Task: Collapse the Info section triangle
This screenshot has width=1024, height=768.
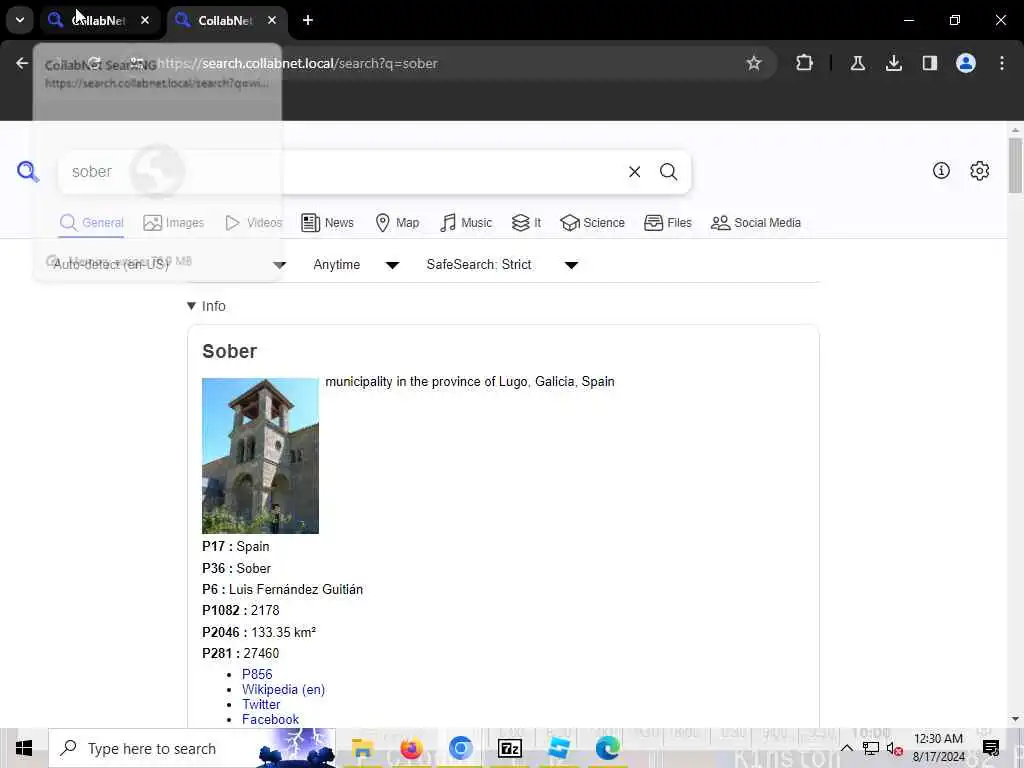Action: [x=191, y=306]
